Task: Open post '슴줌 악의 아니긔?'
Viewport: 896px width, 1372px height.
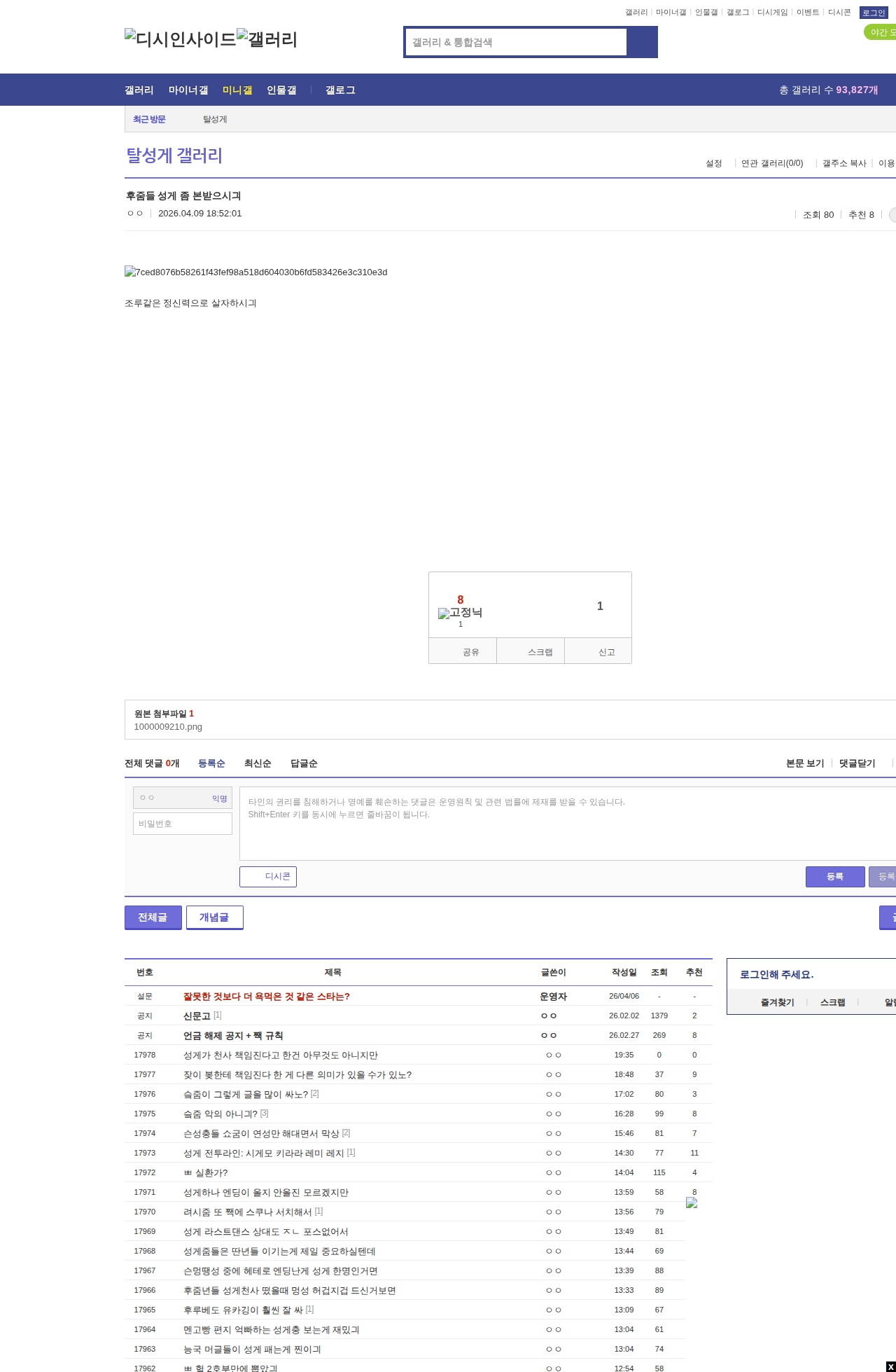Action: pos(220,1114)
